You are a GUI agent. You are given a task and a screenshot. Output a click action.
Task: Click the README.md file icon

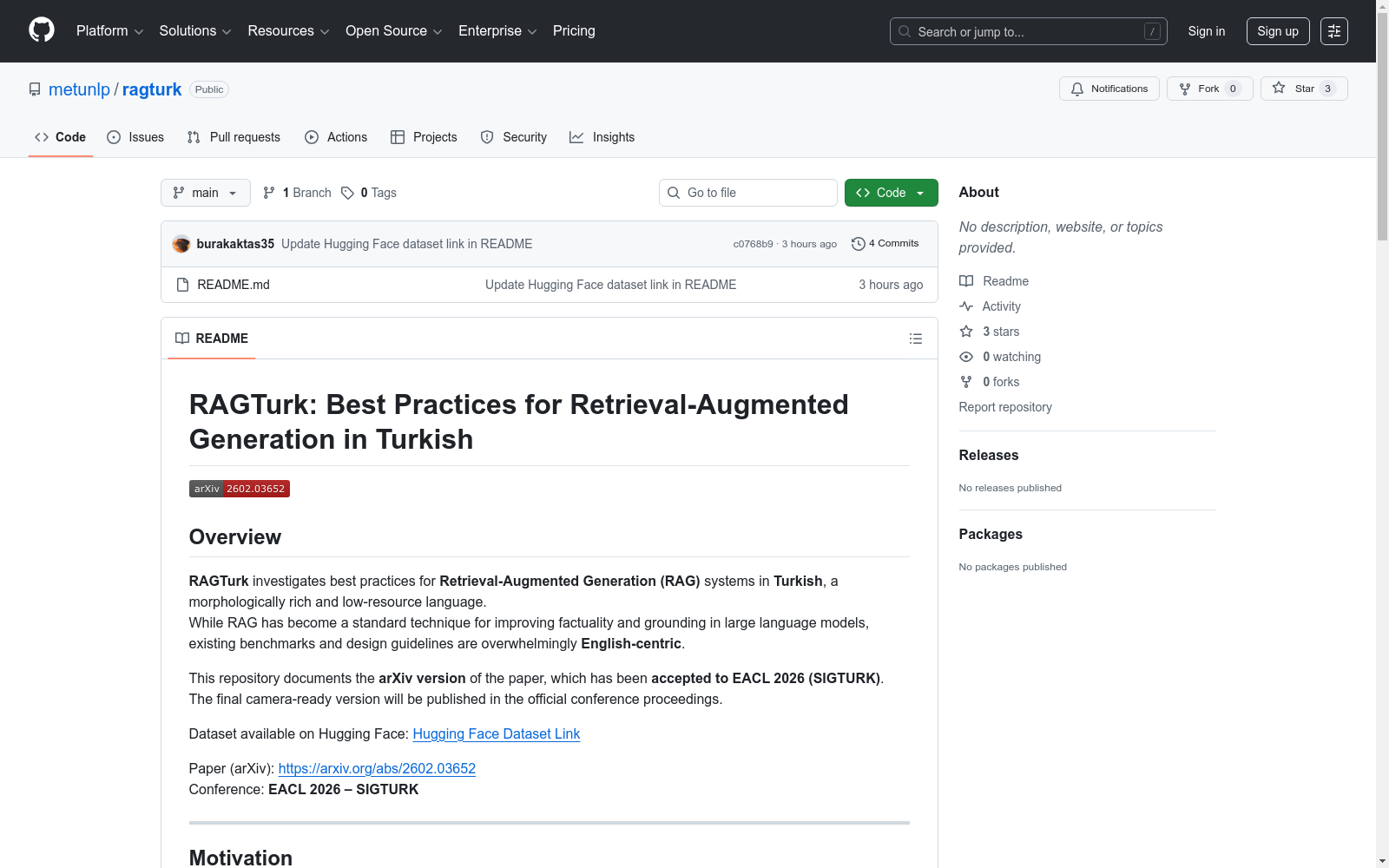pyautogui.click(x=182, y=285)
